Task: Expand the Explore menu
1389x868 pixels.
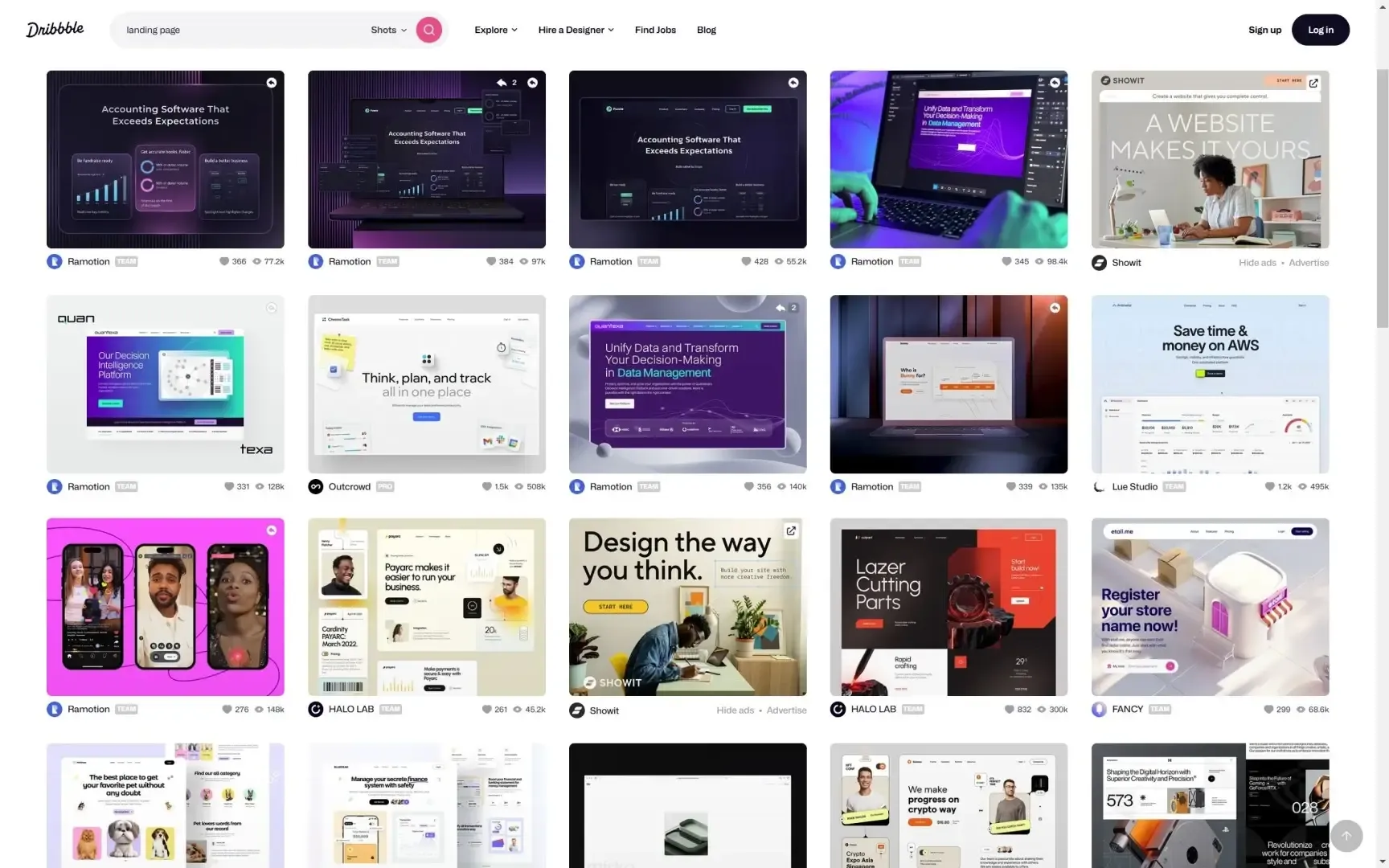Action: pos(495,30)
